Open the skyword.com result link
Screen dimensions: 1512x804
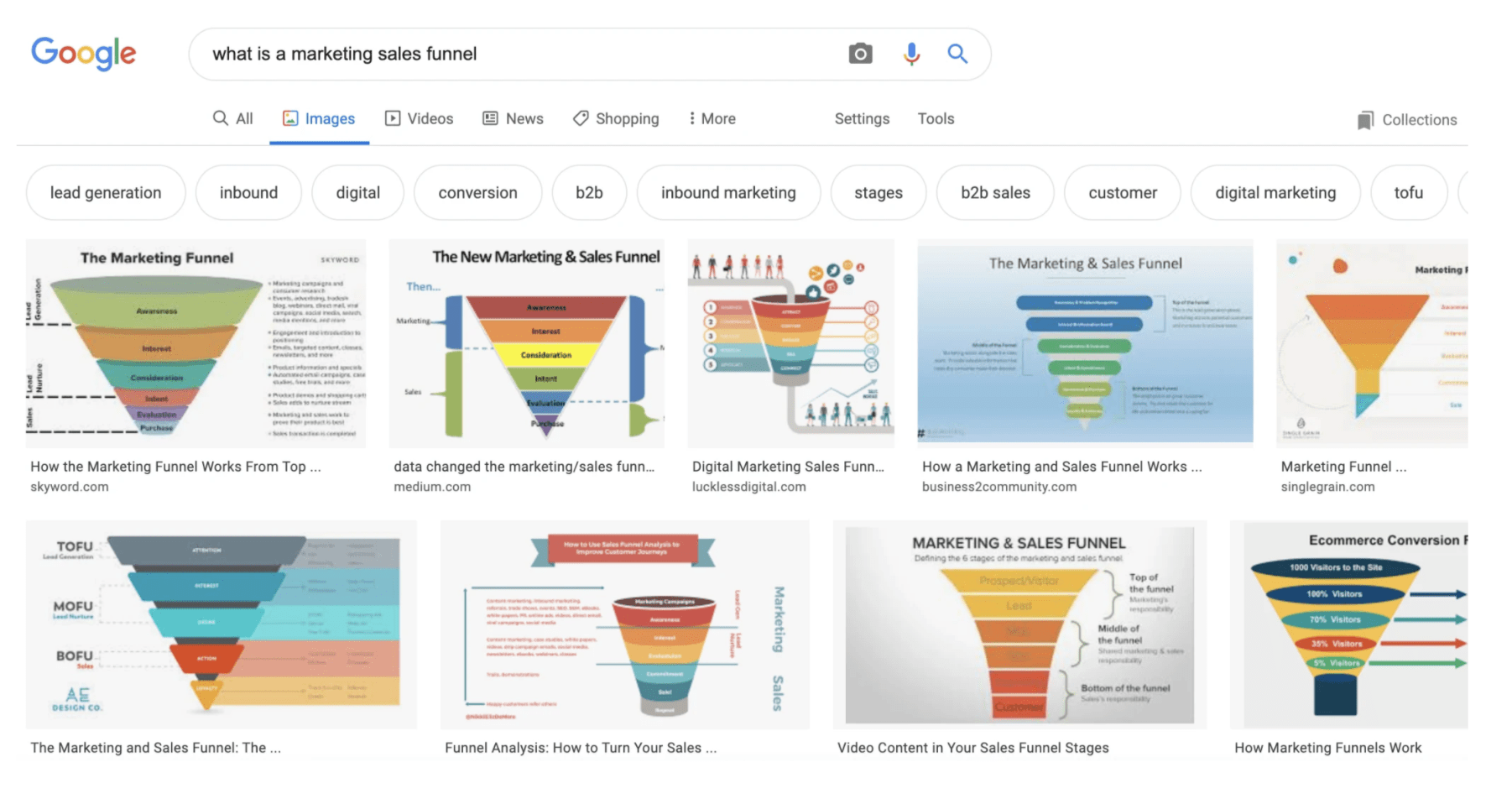point(70,486)
